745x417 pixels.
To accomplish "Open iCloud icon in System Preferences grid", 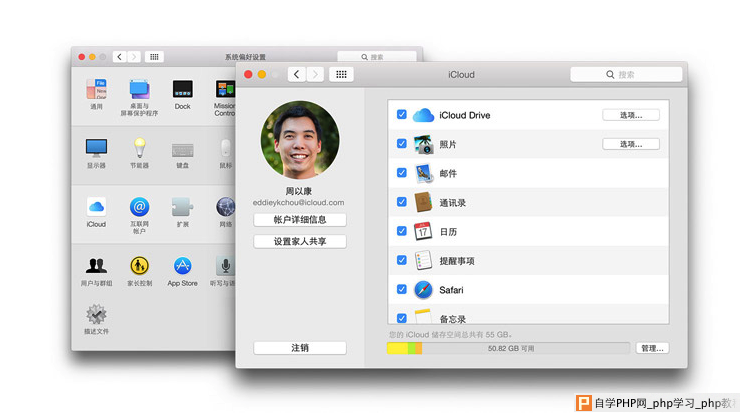I will coord(96,207).
